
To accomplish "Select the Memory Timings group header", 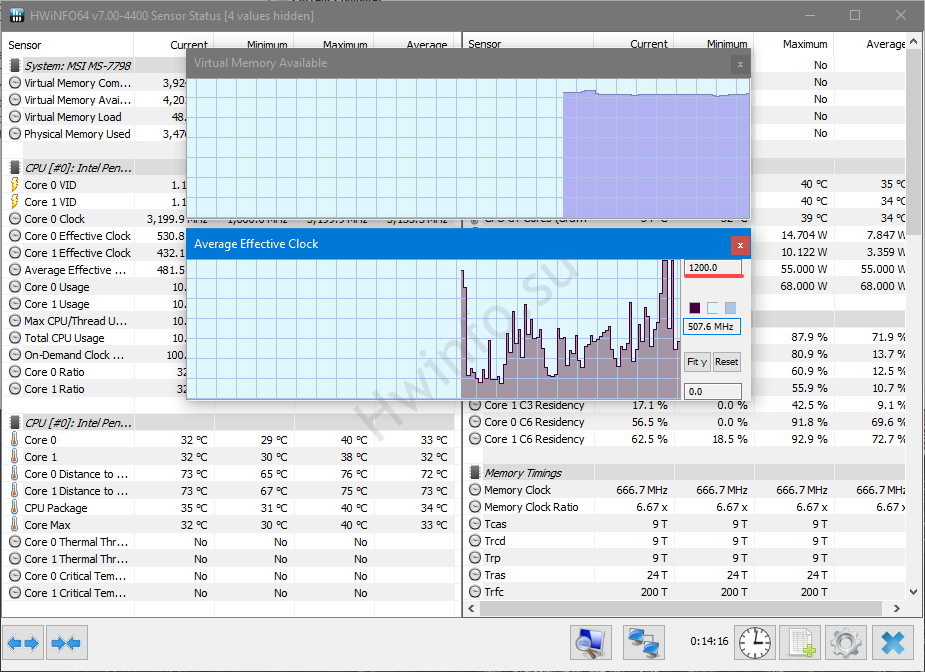I will [x=522, y=473].
